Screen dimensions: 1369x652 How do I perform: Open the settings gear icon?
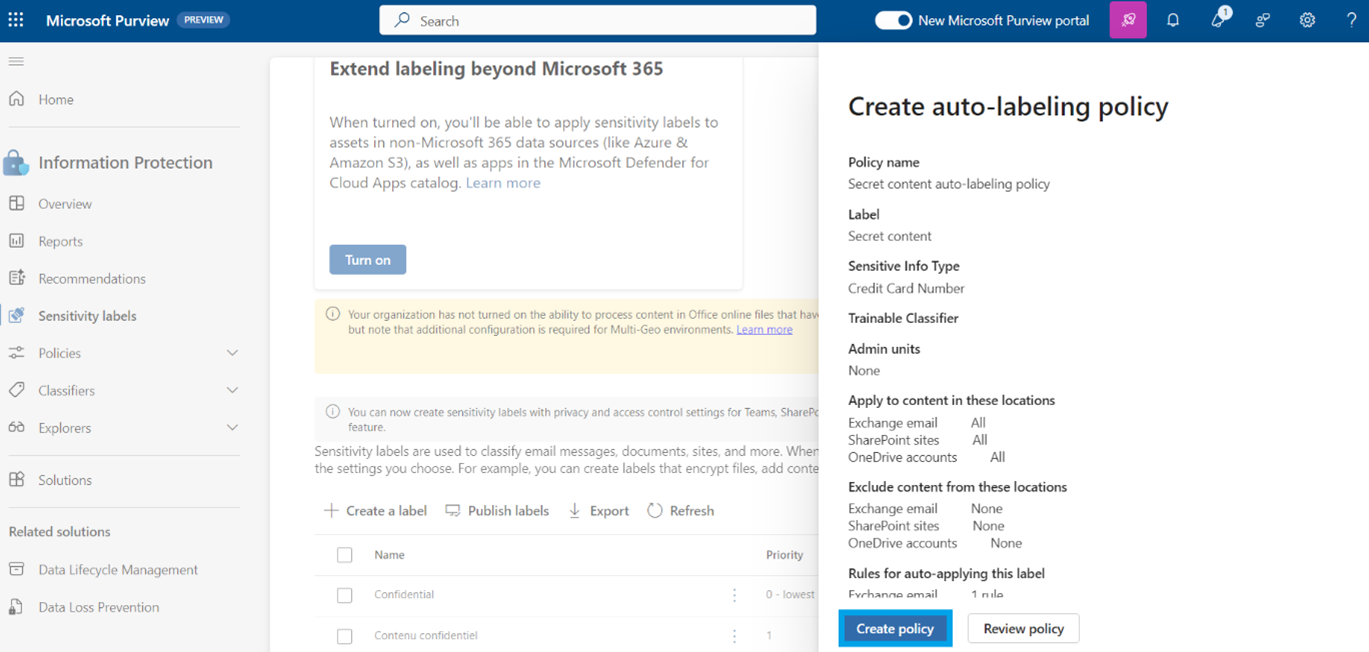click(x=1307, y=20)
